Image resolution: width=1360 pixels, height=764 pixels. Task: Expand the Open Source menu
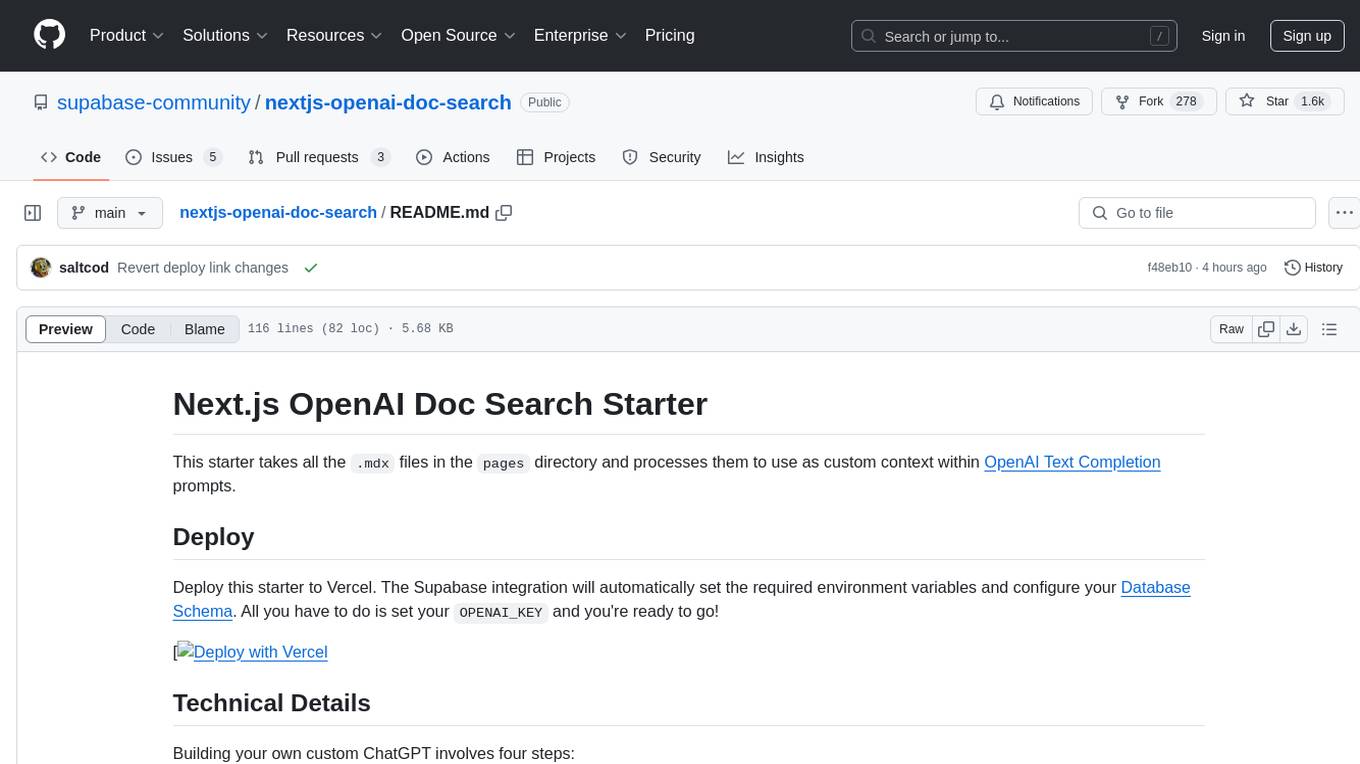(x=458, y=35)
